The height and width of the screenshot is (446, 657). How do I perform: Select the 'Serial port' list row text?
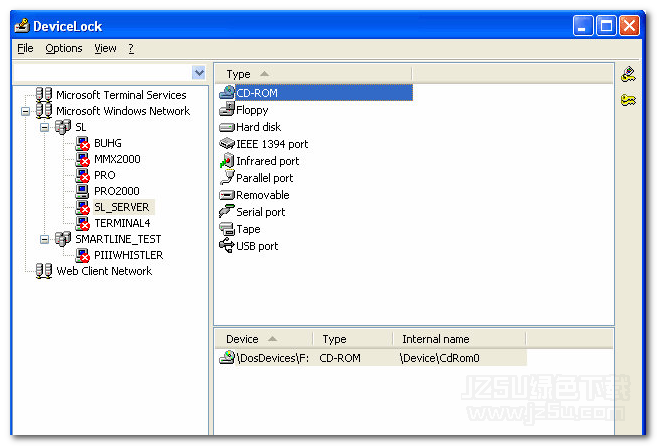pos(261,212)
